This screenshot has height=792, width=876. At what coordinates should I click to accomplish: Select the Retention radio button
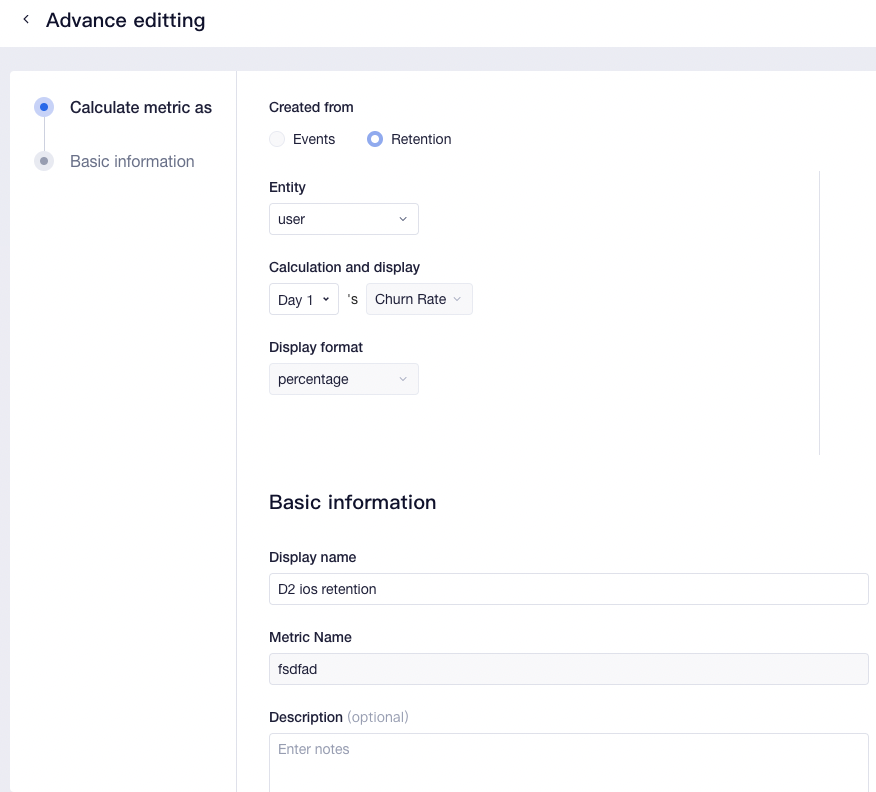click(x=375, y=139)
